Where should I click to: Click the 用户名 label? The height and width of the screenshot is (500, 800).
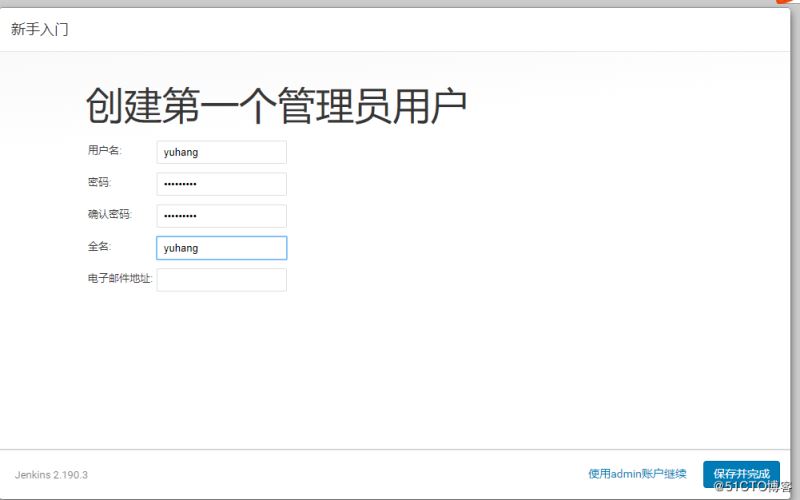click(105, 150)
